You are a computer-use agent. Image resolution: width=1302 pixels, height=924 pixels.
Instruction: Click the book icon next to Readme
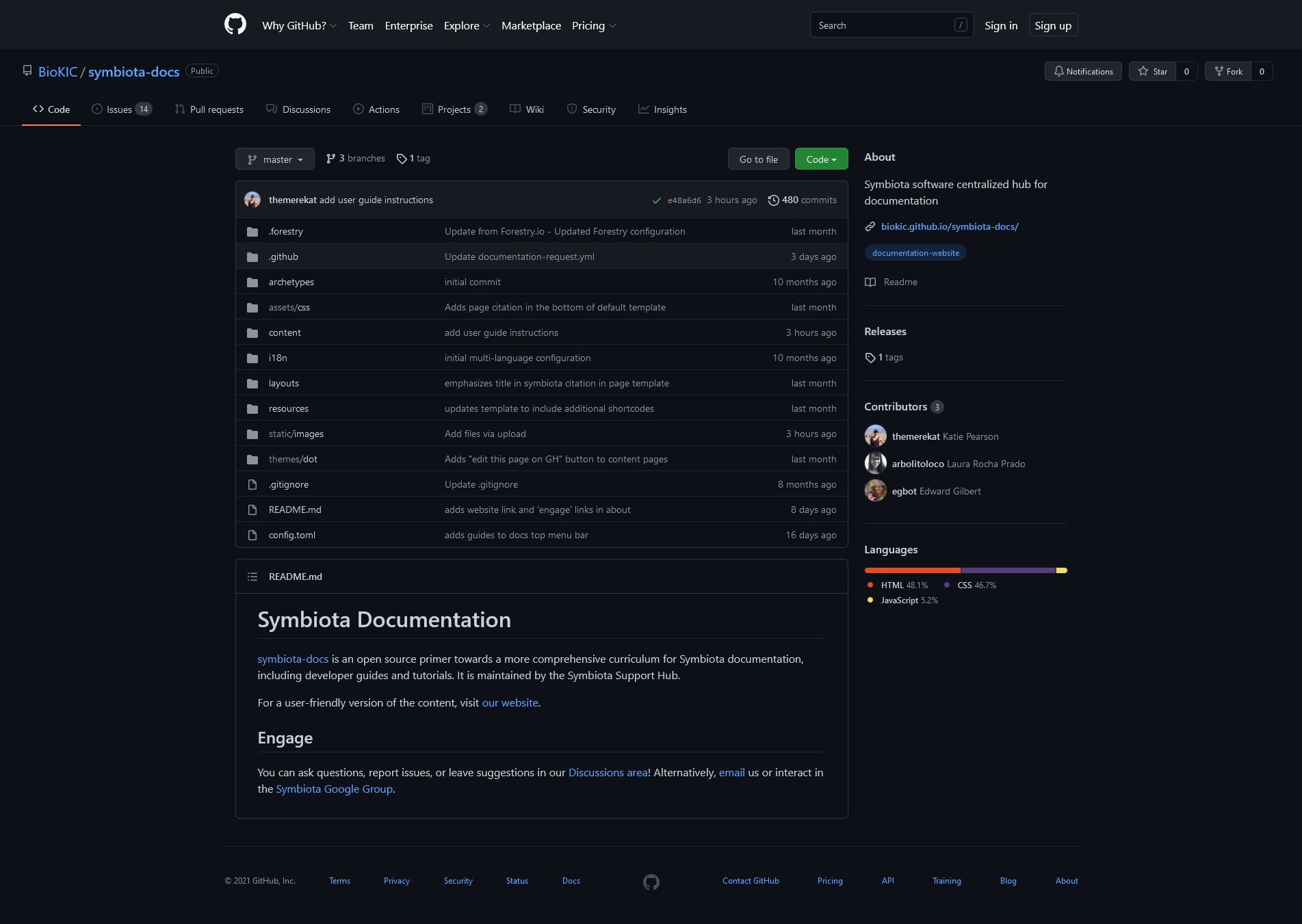(870, 282)
